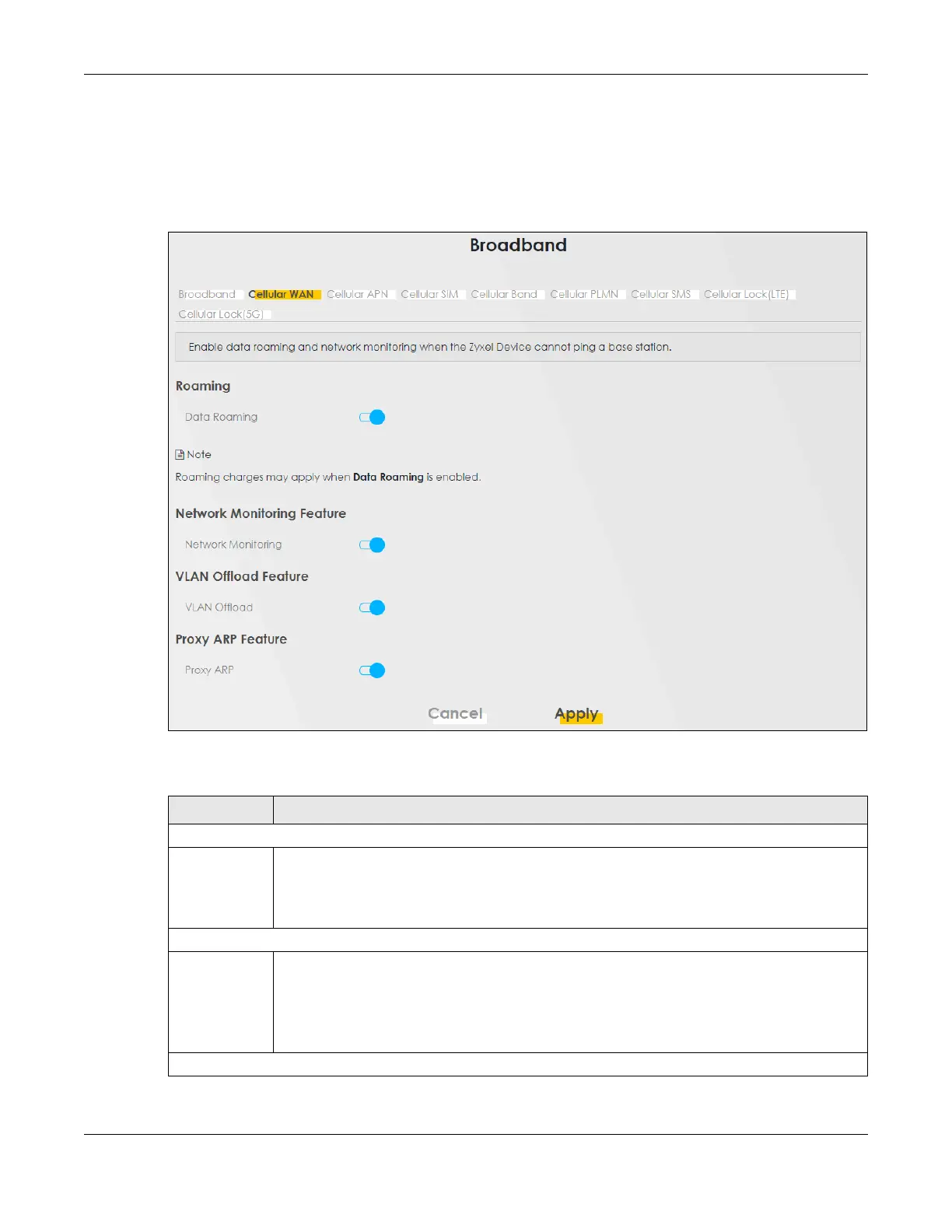Click the Proxy ARP label
Image resolution: width=952 pixels, height=1232 pixels.
point(209,670)
